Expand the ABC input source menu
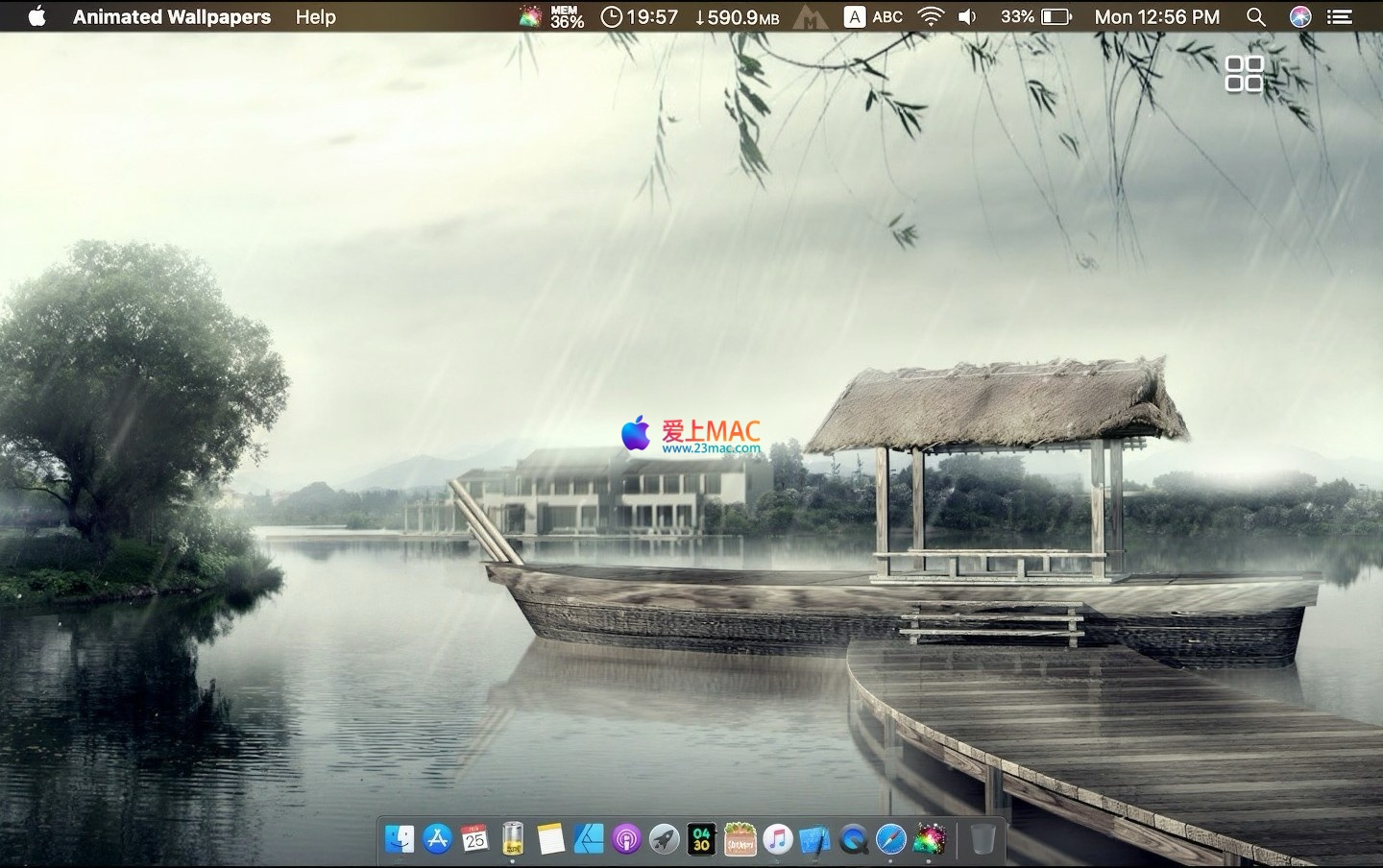1383x868 pixels. pos(874,16)
